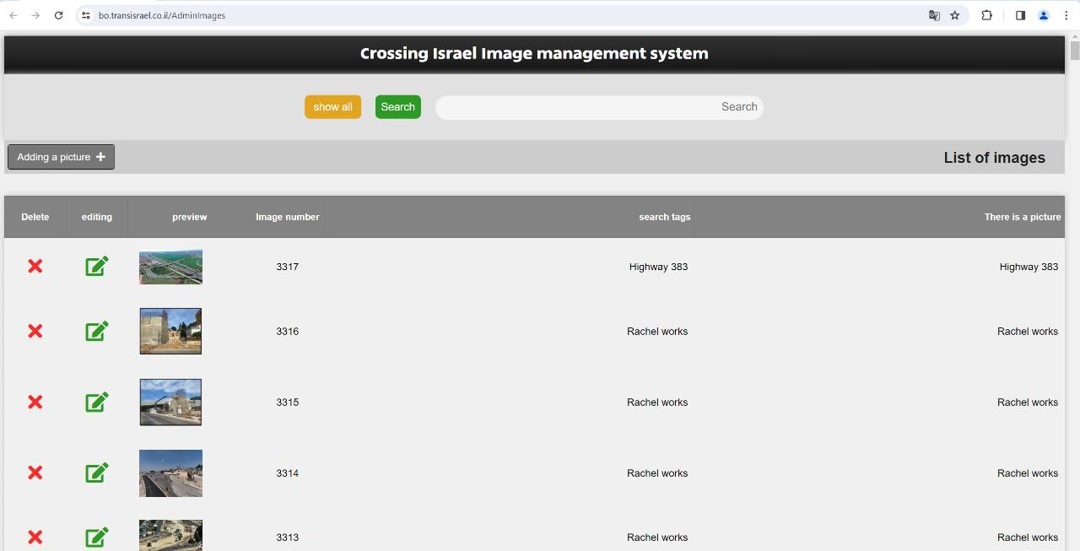Open the Highway 383 preview thumbnail
Viewport: 1080px width, 551px height.
pyautogui.click(x=171, y=267)
